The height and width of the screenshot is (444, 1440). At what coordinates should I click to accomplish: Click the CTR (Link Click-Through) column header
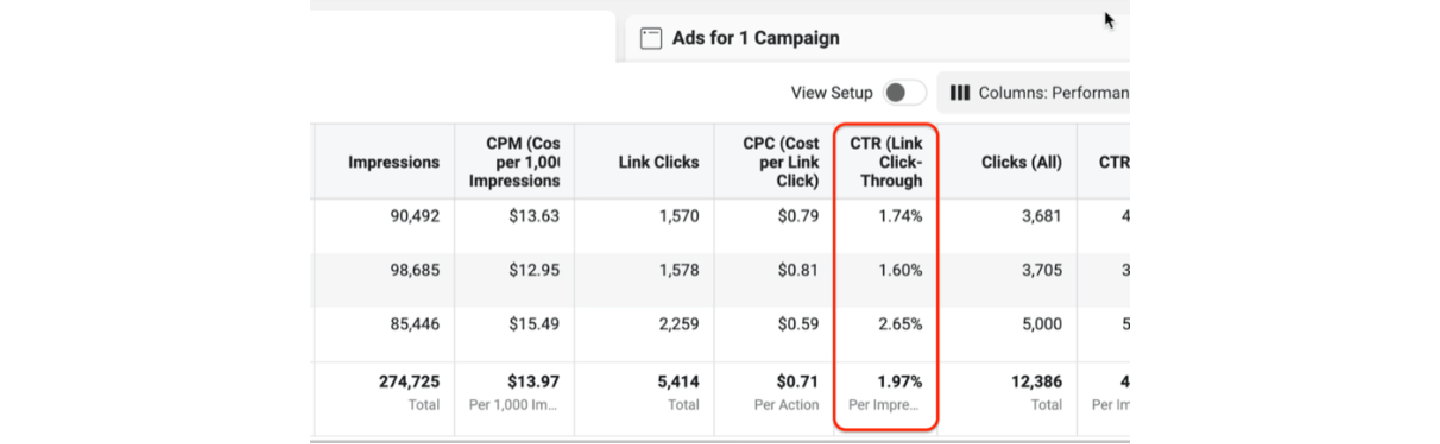(x=885, y=162)
